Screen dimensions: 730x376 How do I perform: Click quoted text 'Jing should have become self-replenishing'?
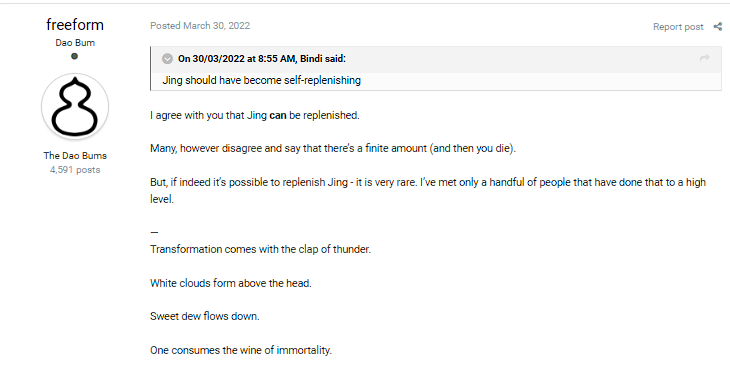(x=262, y=81)
